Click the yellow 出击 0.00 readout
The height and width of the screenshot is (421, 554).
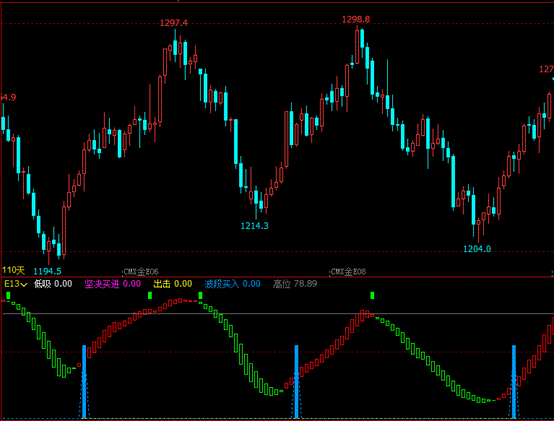tap(173, 284)
